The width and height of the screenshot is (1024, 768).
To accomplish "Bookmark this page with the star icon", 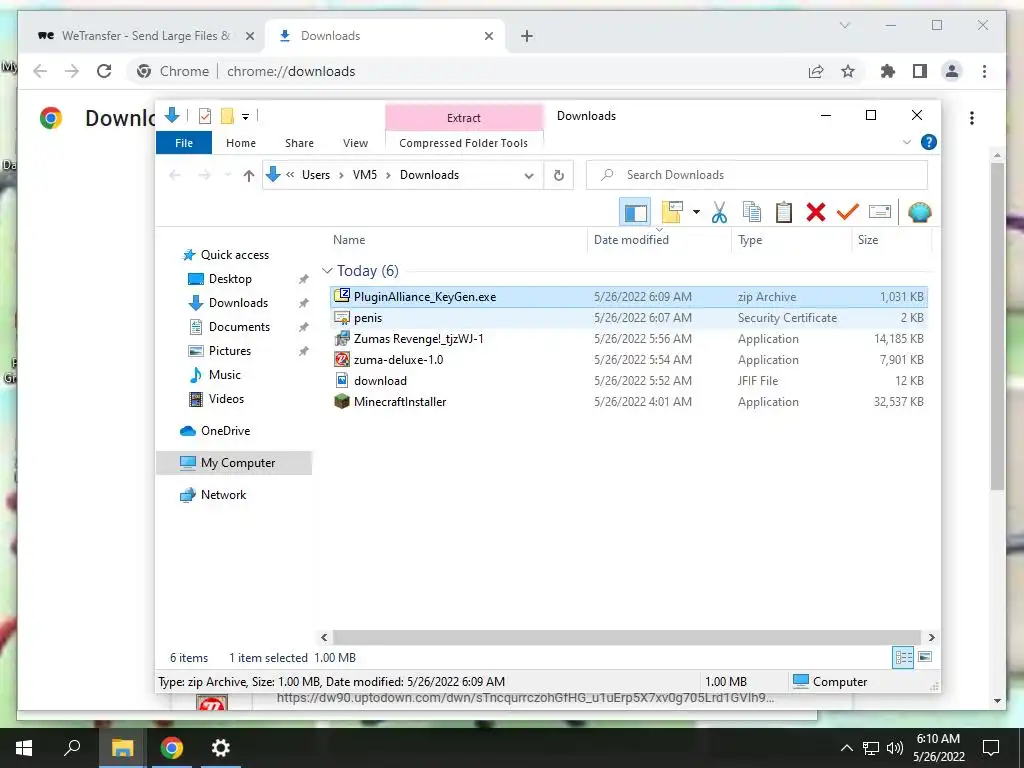I will point(848,71).
